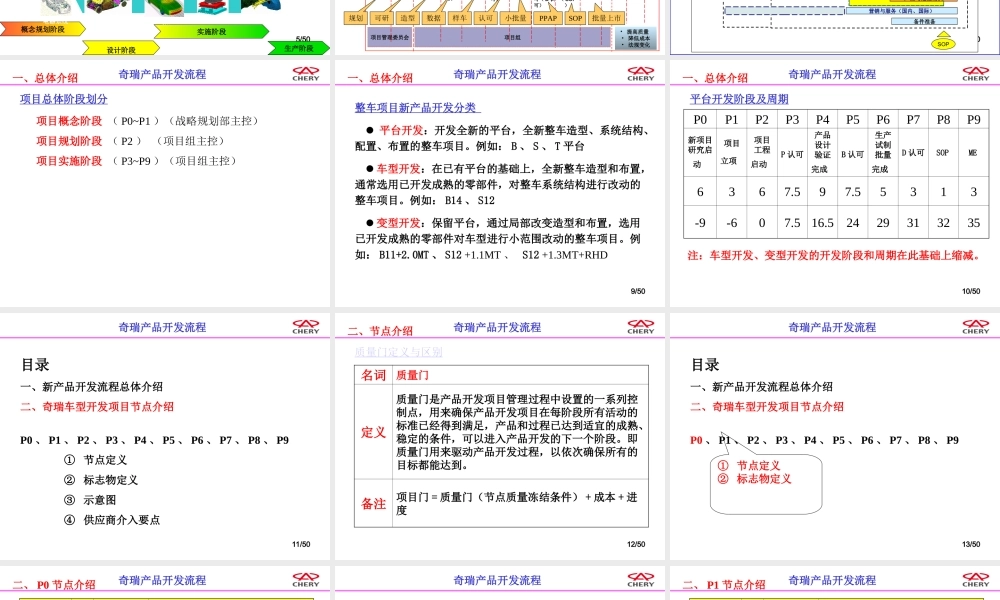Click the table cell reading -9
This screenshot has width=1000, height=600.
[x=700, y=223]
